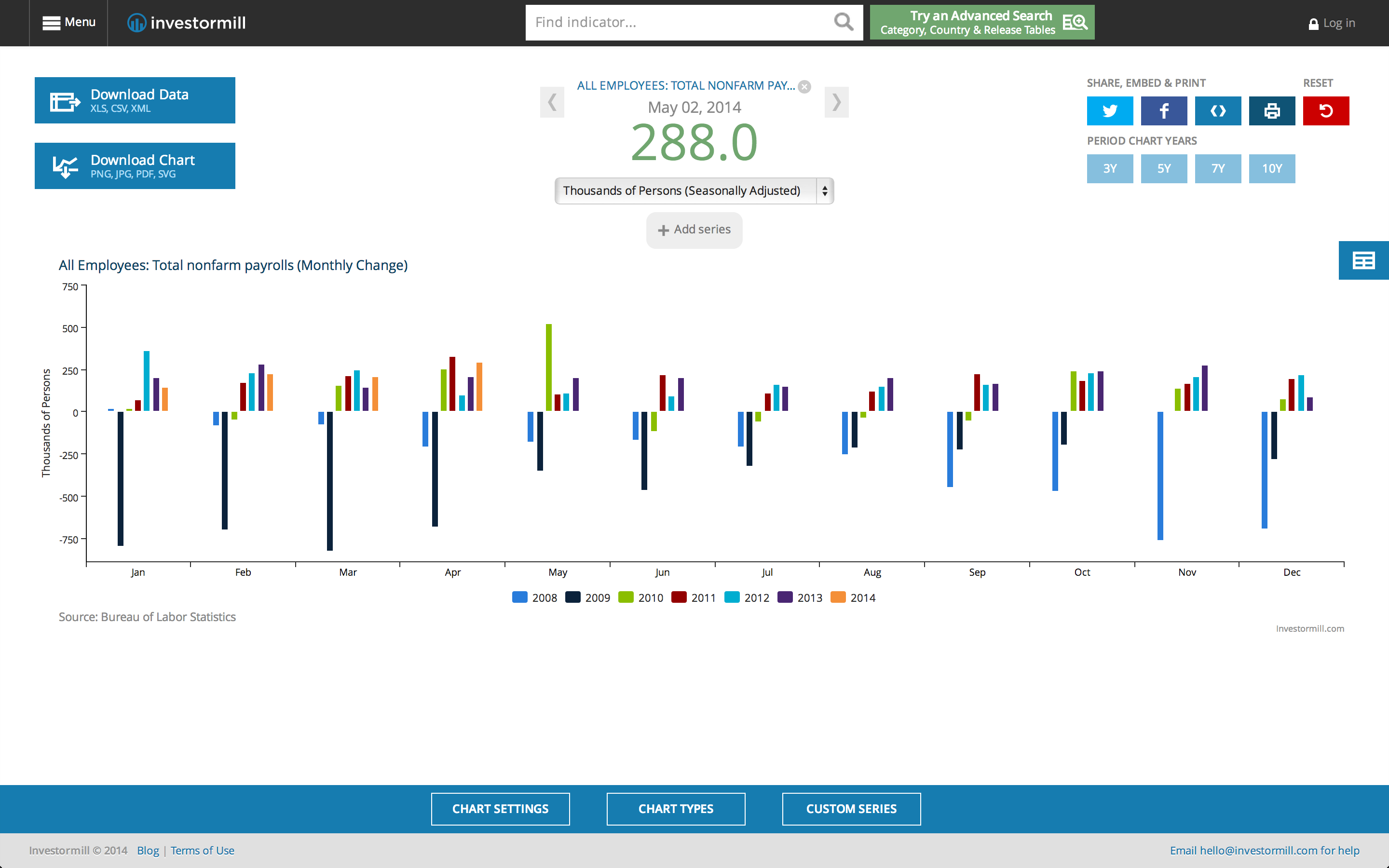Click the search magnifier icon
Viewport: 1389px width, 868px height.
843,22
